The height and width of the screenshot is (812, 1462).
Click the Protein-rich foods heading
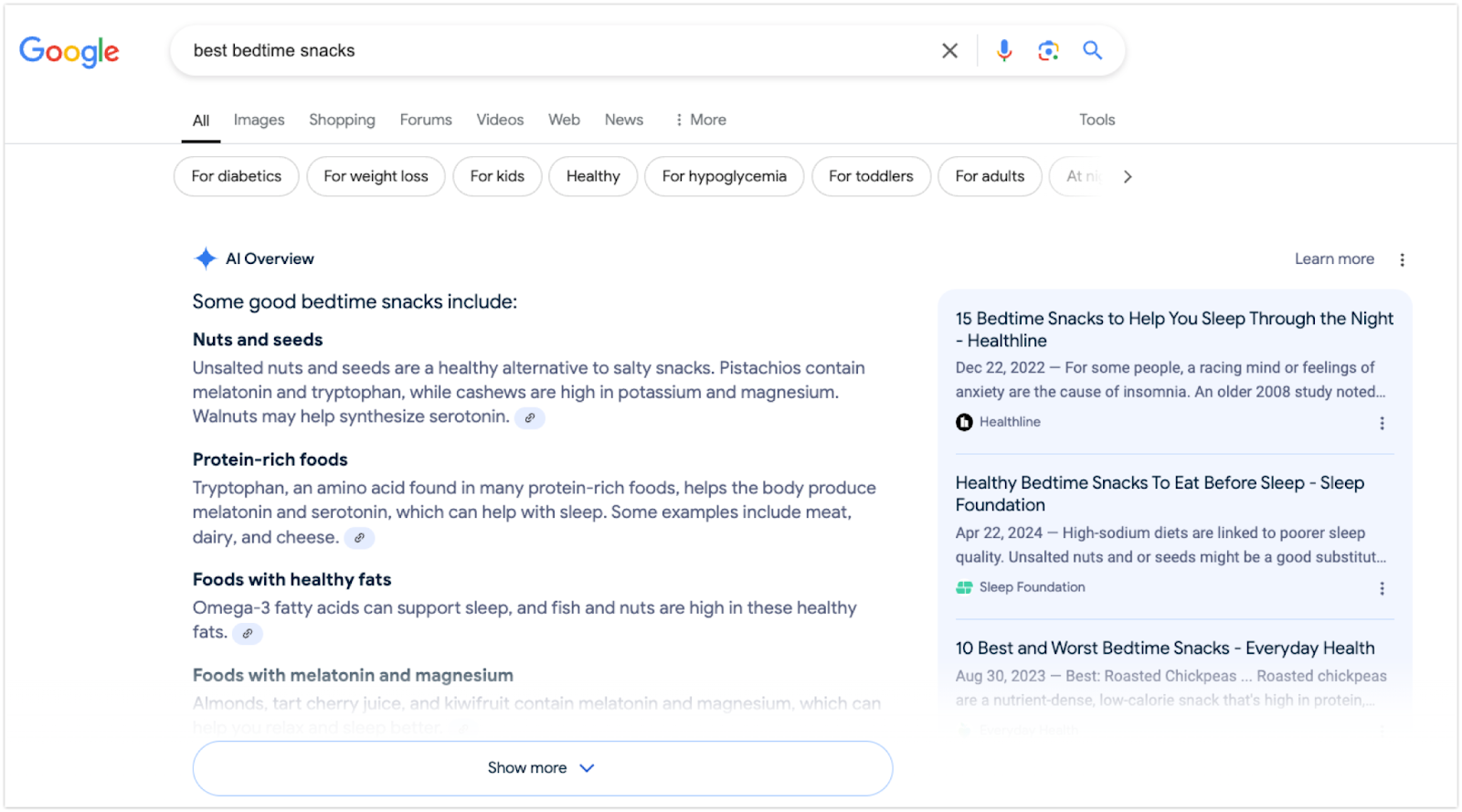click(270, 459)
